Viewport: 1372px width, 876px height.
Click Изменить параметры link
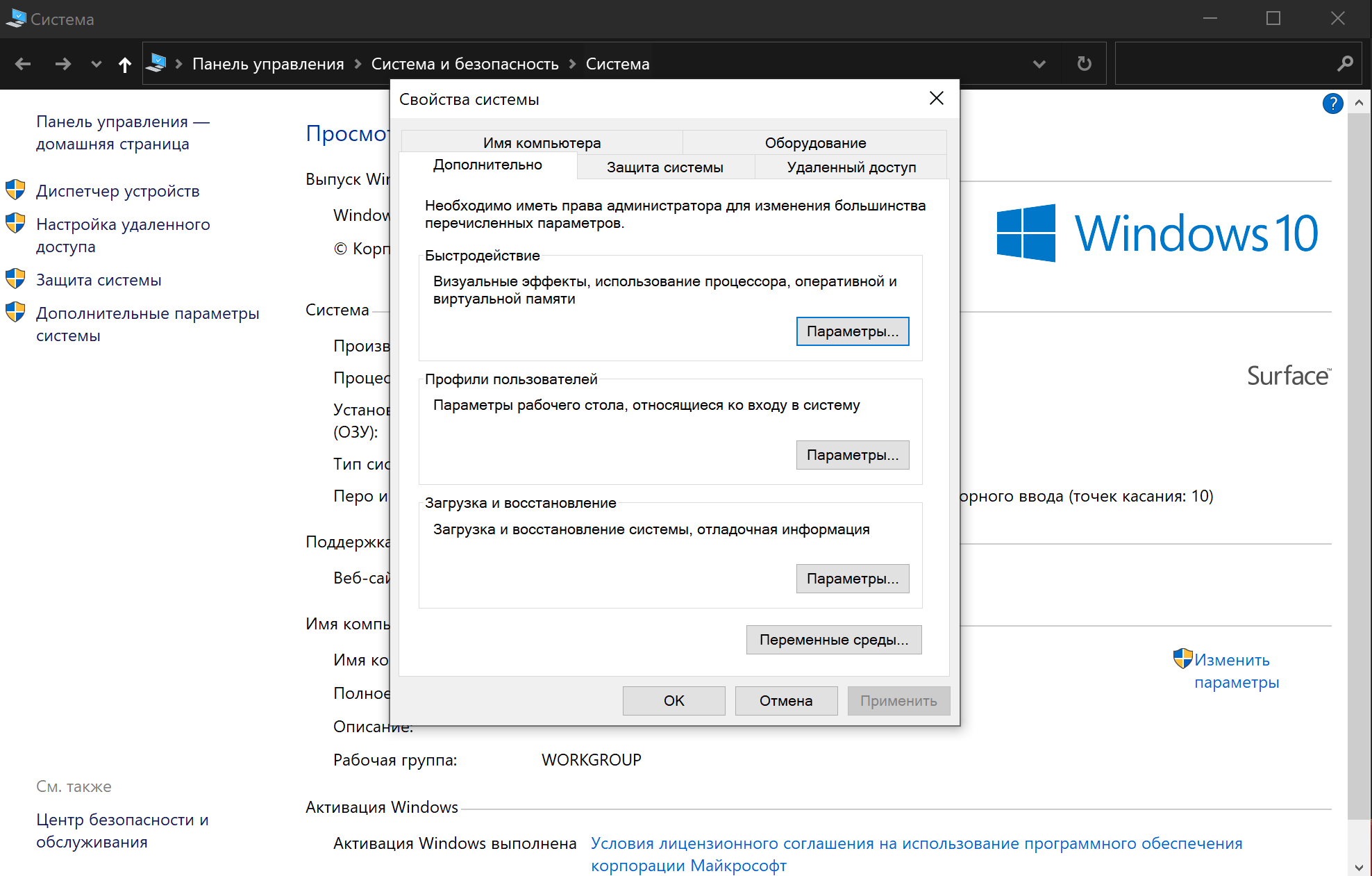click(x=1237, y=671)
